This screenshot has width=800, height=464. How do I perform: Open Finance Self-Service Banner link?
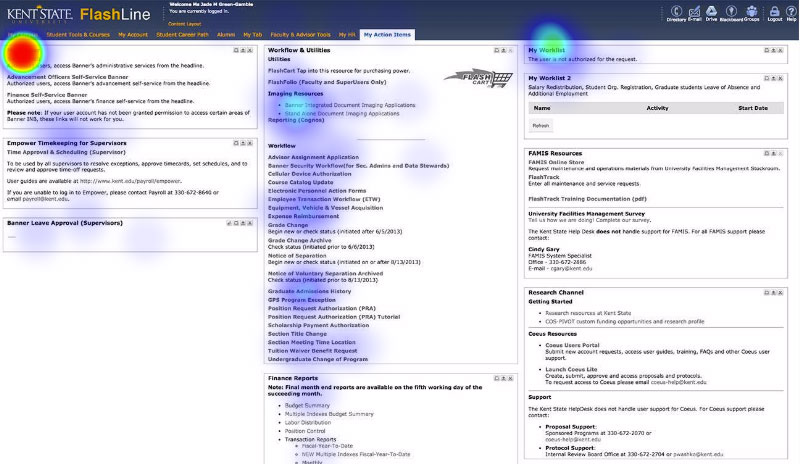tap(47, 95)
